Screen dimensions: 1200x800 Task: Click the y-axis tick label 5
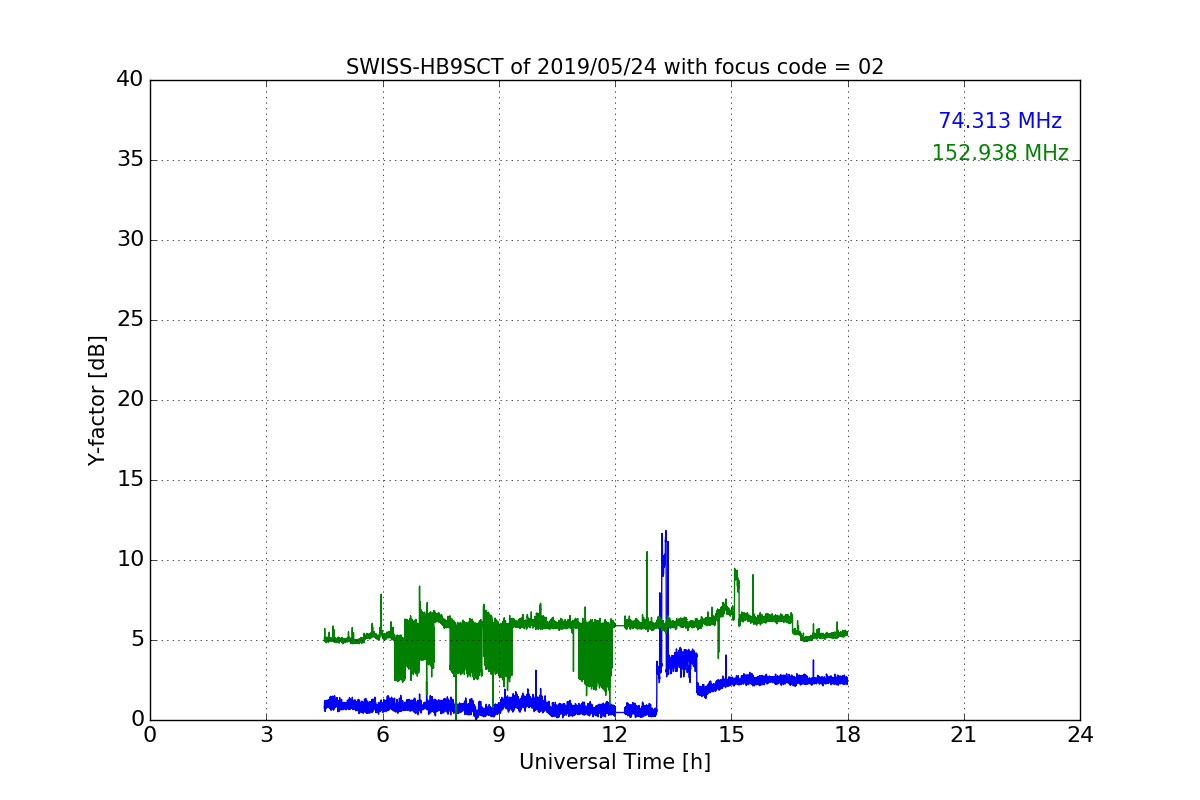pos(136,640)
